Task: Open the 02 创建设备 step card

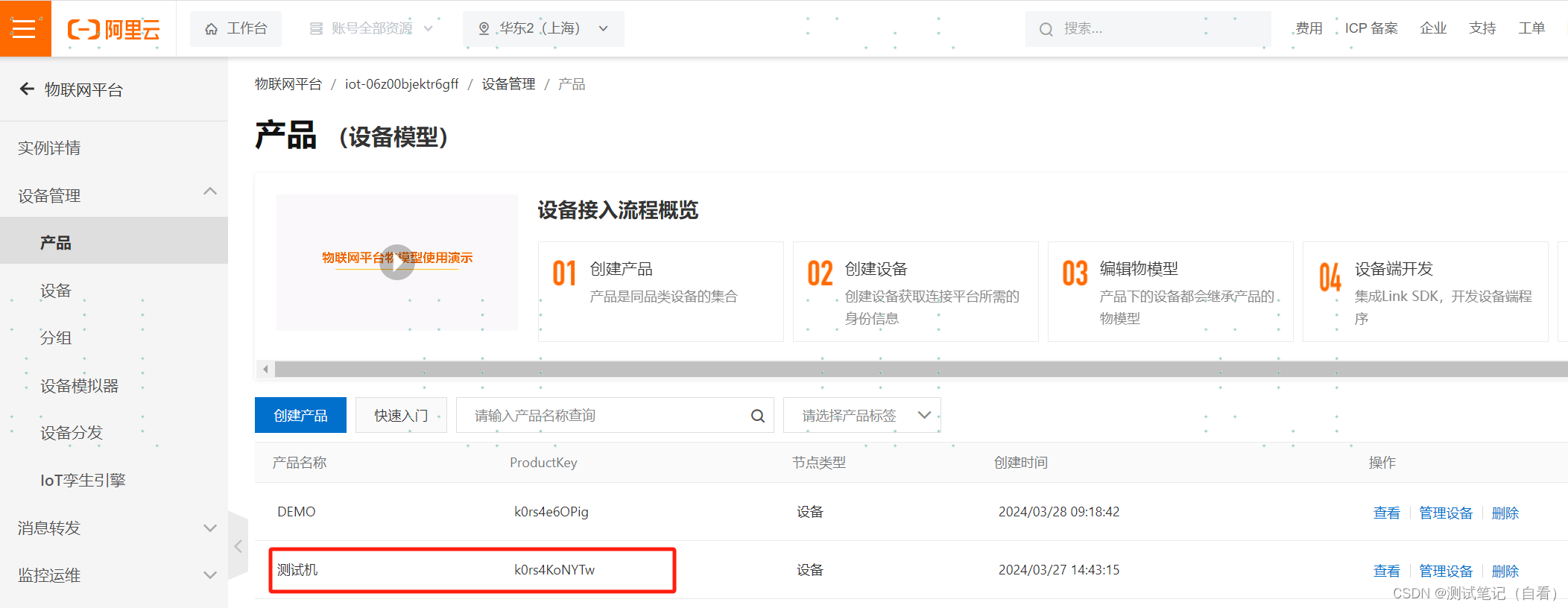Action: pos(916,291)
